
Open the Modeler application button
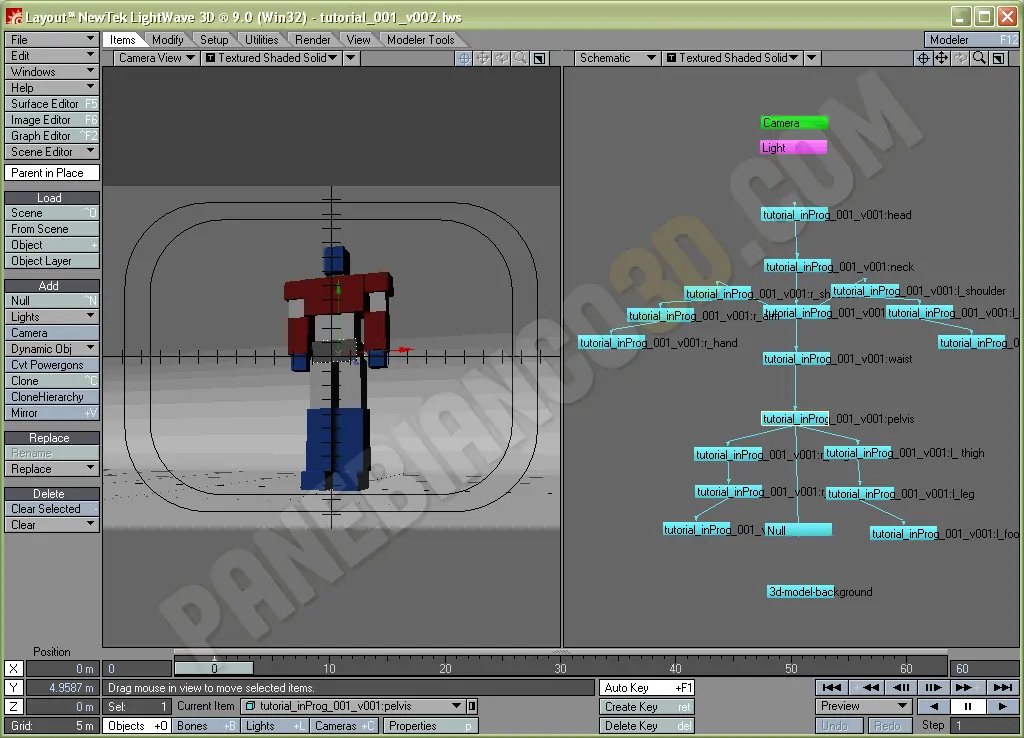click(972, 40)
